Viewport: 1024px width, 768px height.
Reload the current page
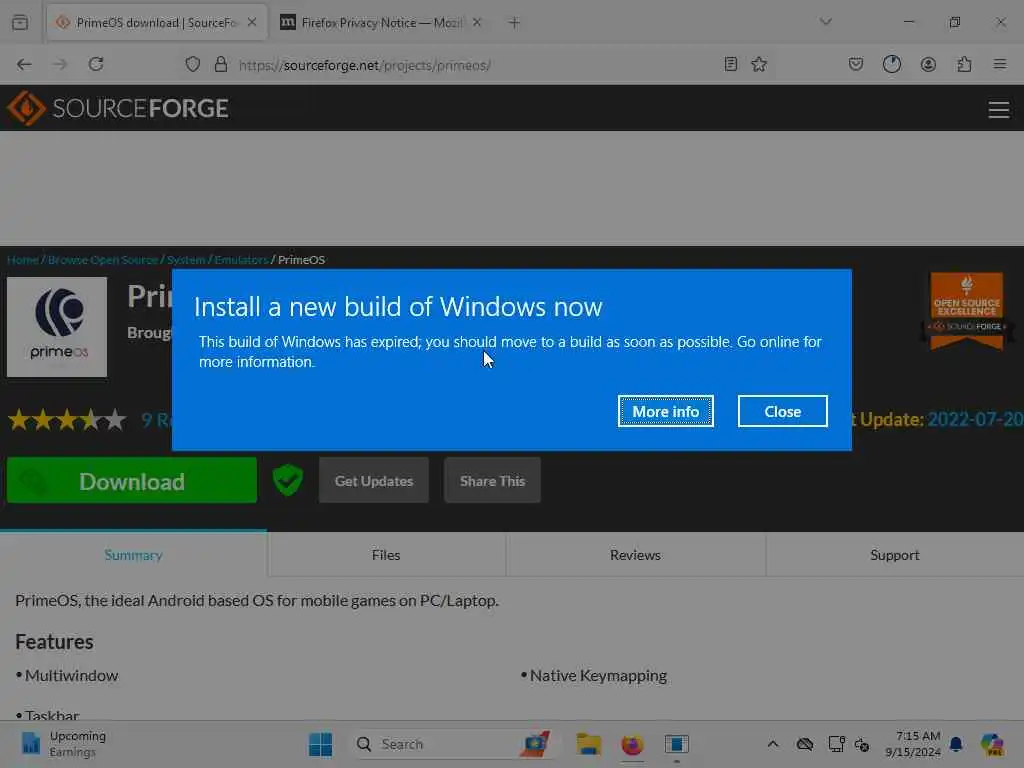point(96,64)
